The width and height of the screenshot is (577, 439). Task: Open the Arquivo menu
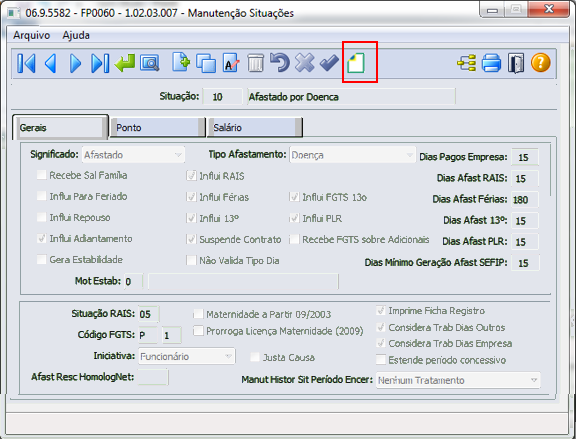click(32, 35)
